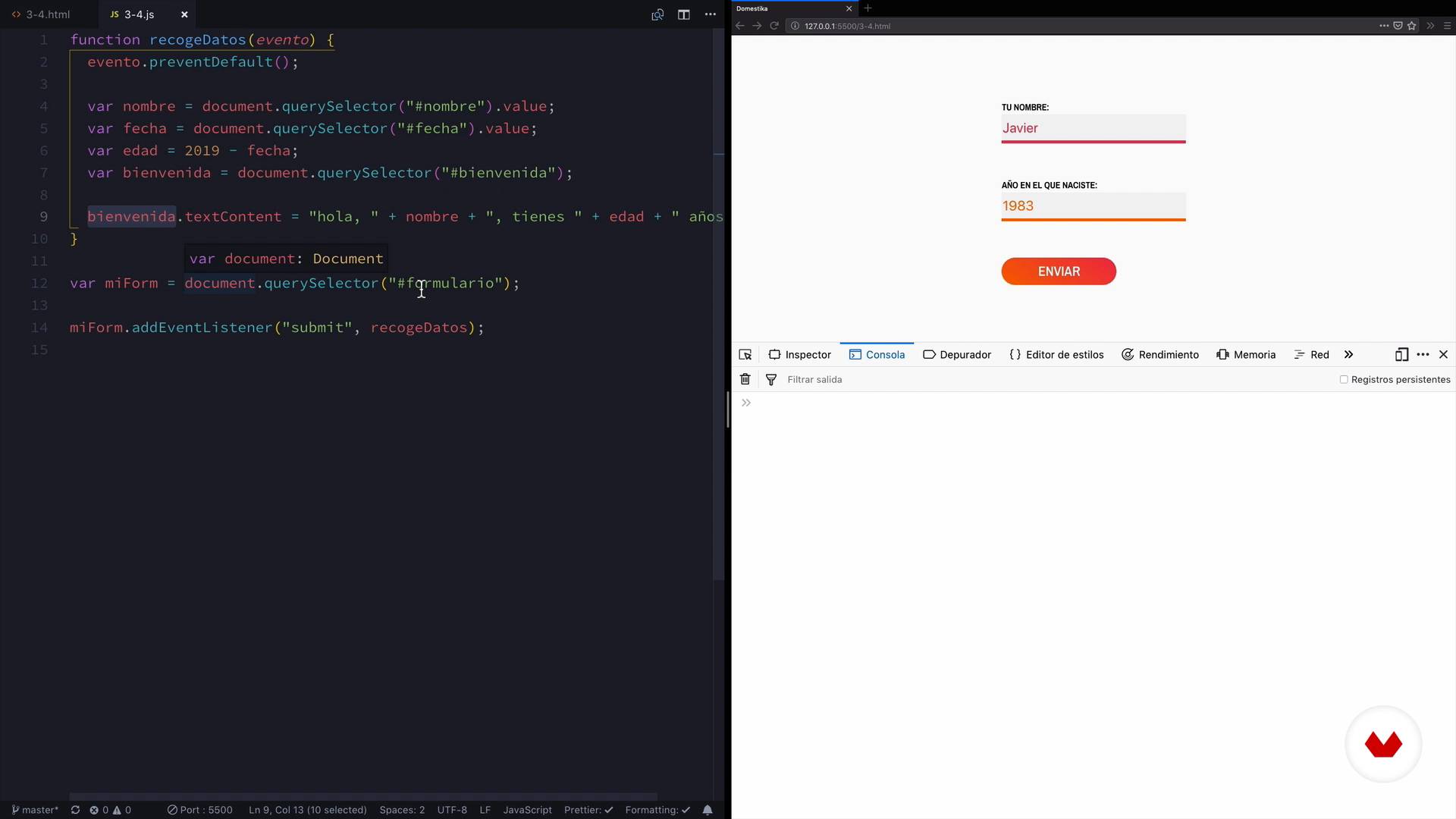This screenshot has height=819, width=1456.
Task: Click the "submit" string on line 14
Action: click(x=317, y=328)
